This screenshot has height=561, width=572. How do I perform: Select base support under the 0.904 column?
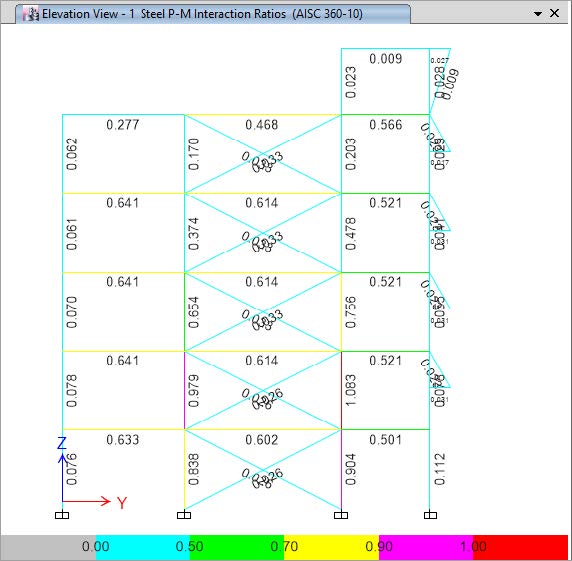pyautogui.click(x=341, y=515)
